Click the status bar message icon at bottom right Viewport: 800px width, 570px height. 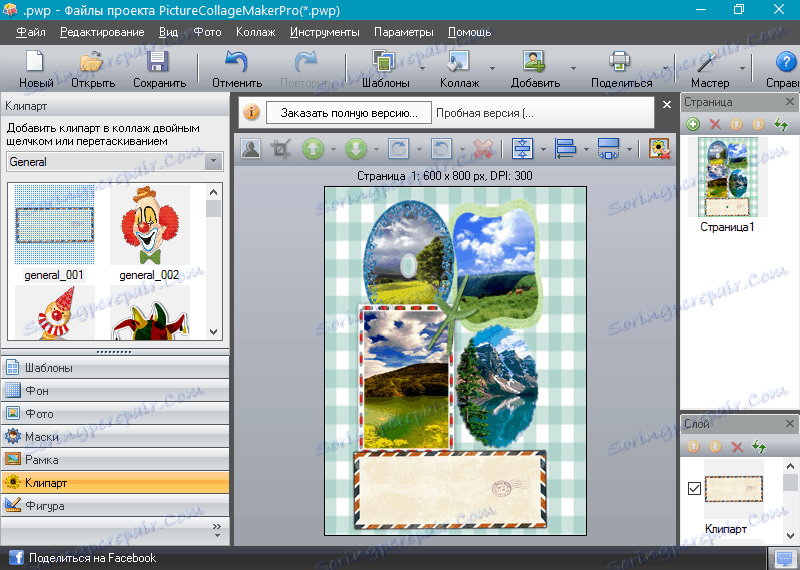tap(782, 557)
